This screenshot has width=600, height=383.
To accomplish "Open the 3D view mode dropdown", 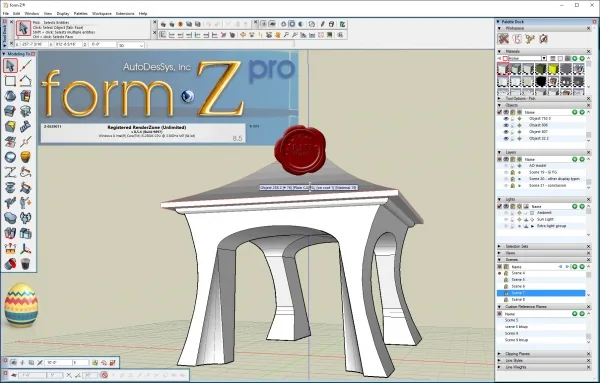I will tap(131, 45).
